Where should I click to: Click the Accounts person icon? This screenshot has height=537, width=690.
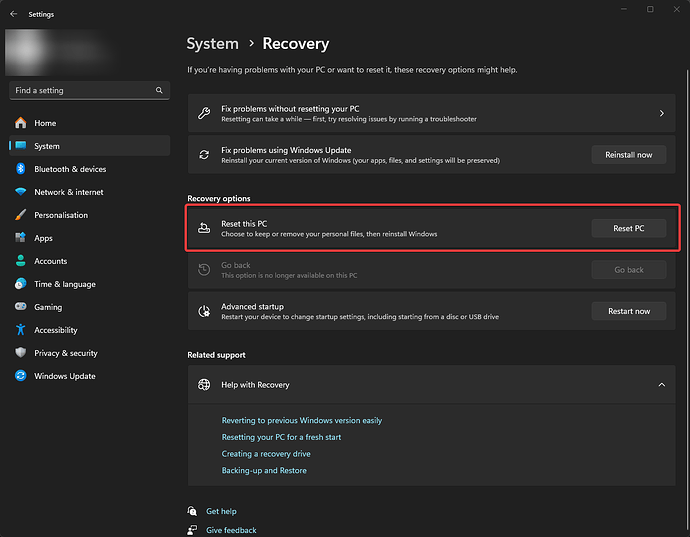tap(21, 261)
